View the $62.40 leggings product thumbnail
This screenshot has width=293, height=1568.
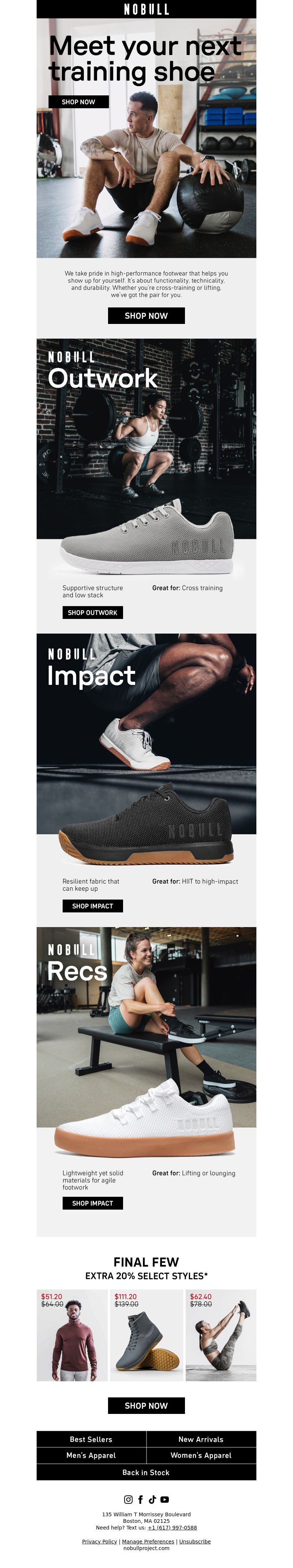pos(220,1335)
